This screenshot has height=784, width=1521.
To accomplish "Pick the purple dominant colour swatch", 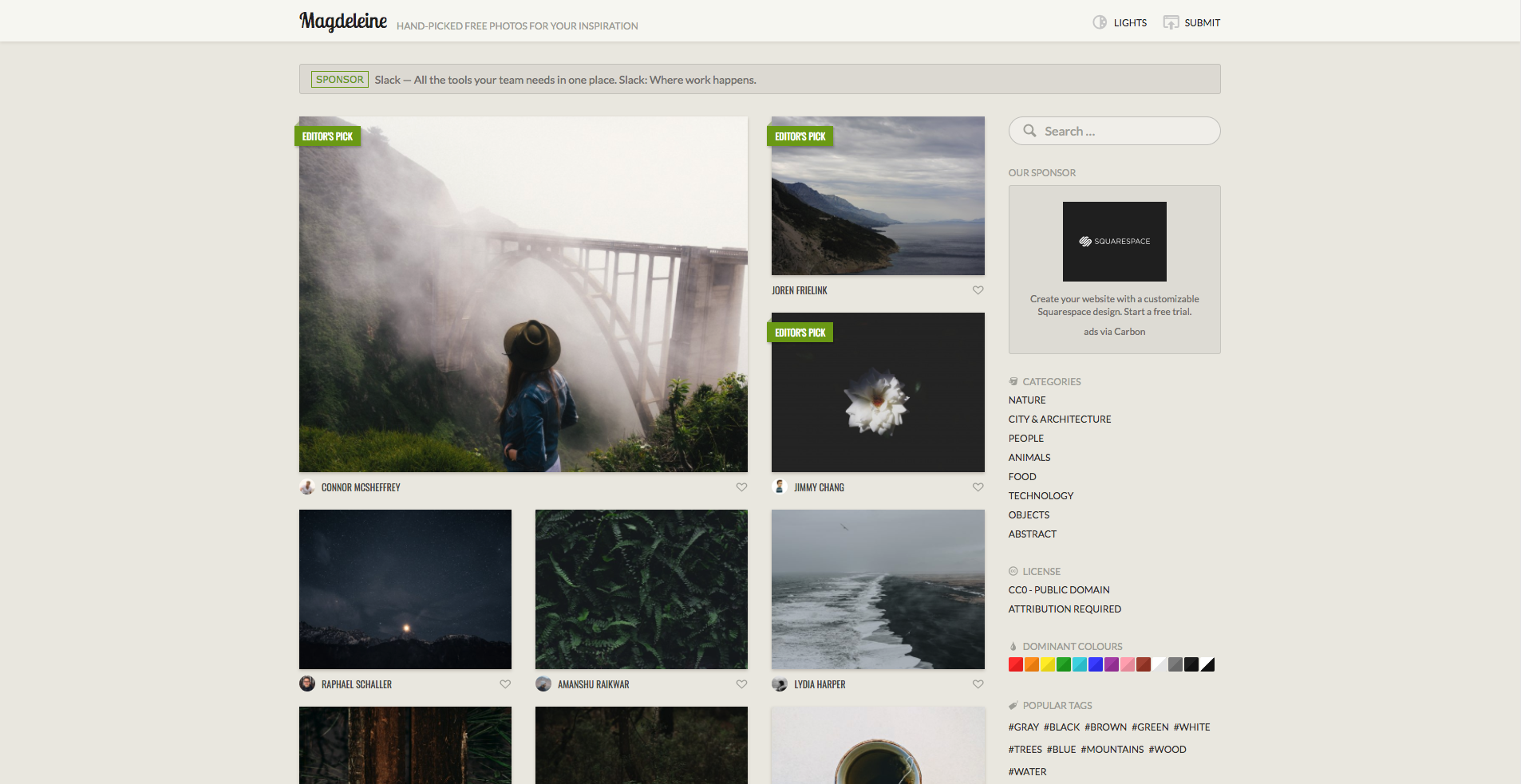I will 1112,664.
